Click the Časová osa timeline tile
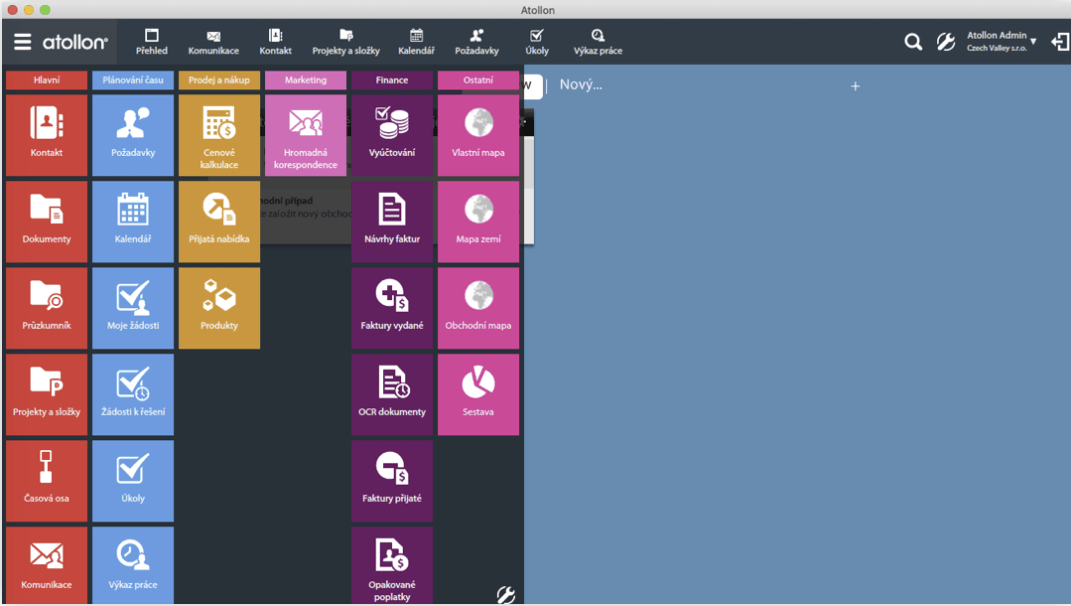Viewport: 1071px width, 606px height. [x=47, y=480]
